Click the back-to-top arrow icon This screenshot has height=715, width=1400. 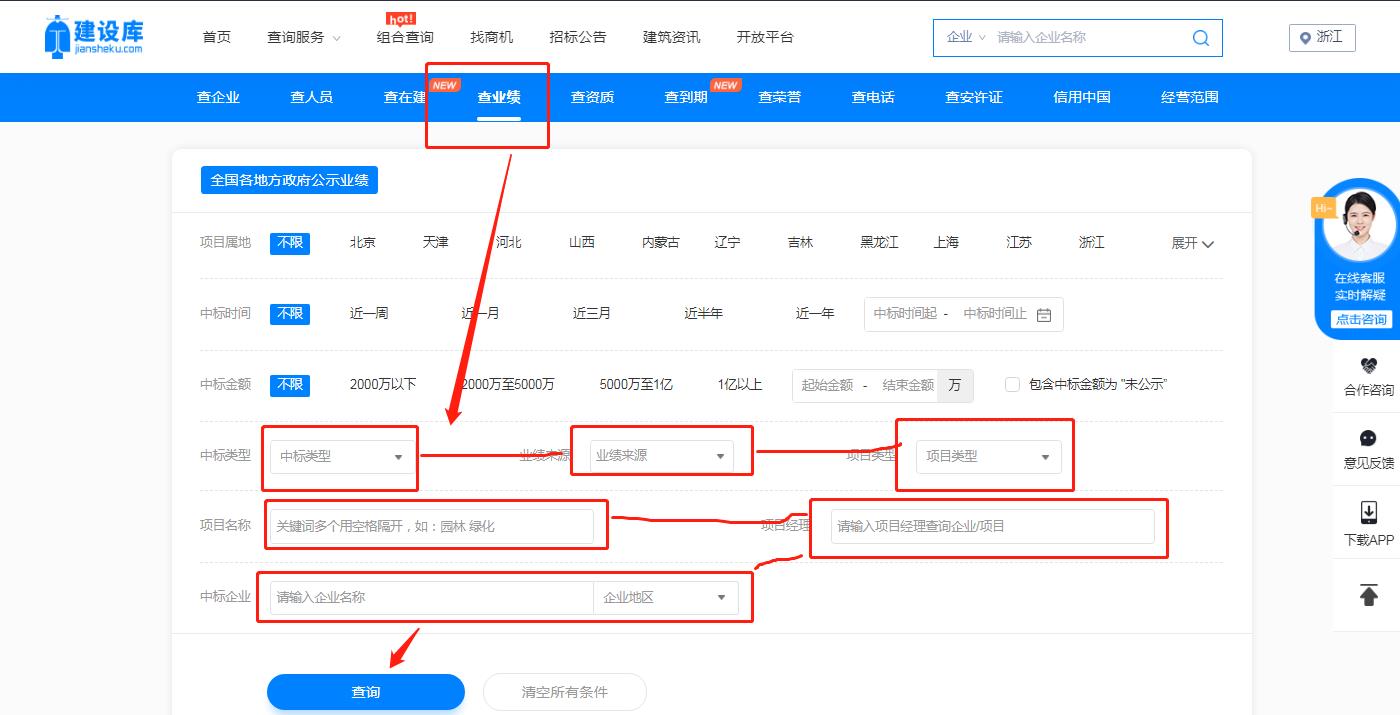(x=1368, y=594)
